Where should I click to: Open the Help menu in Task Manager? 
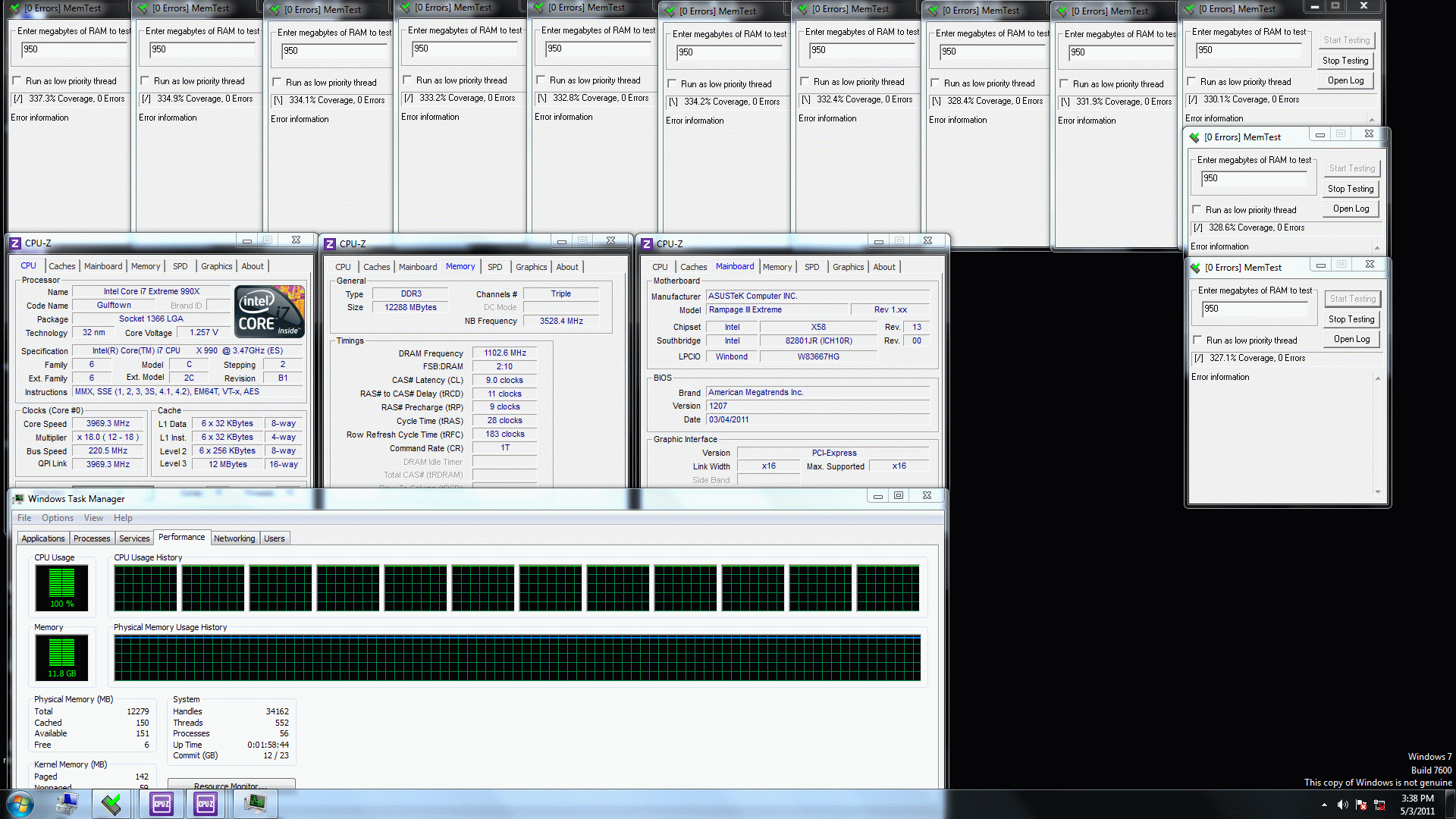click(x=123, y=518)
